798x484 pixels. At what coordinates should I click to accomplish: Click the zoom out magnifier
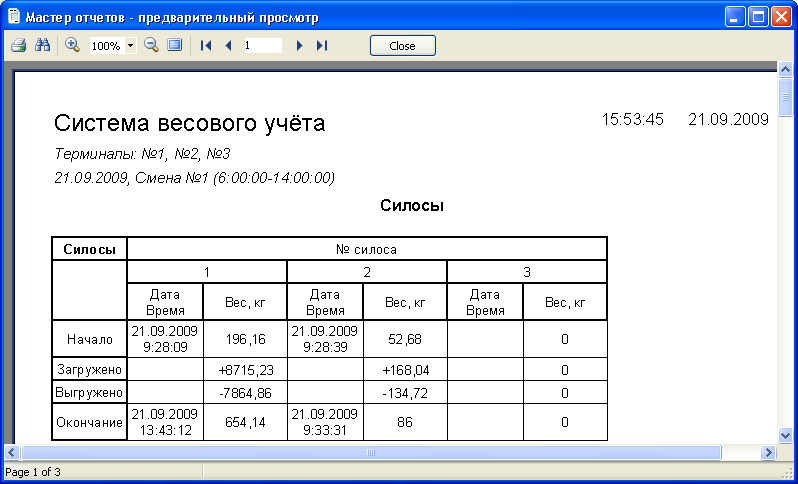(x=151, y=46)
